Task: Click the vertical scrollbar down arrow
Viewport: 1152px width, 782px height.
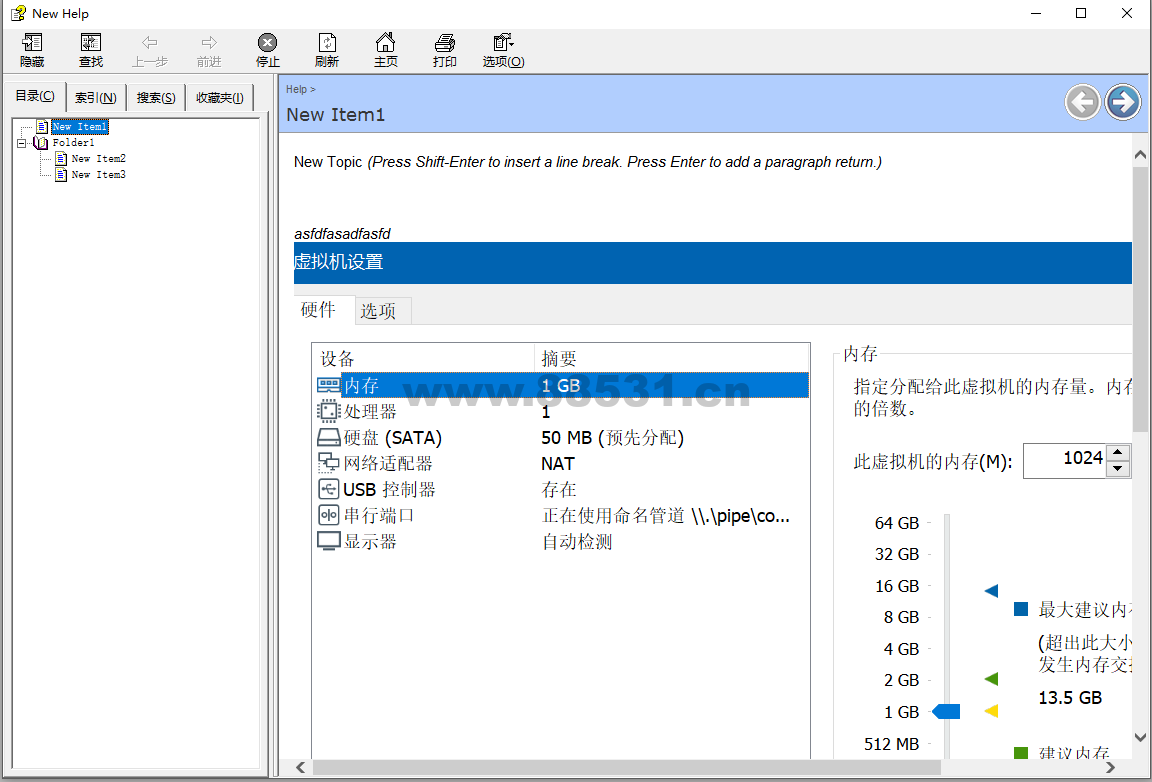Action: (1140, 736)
